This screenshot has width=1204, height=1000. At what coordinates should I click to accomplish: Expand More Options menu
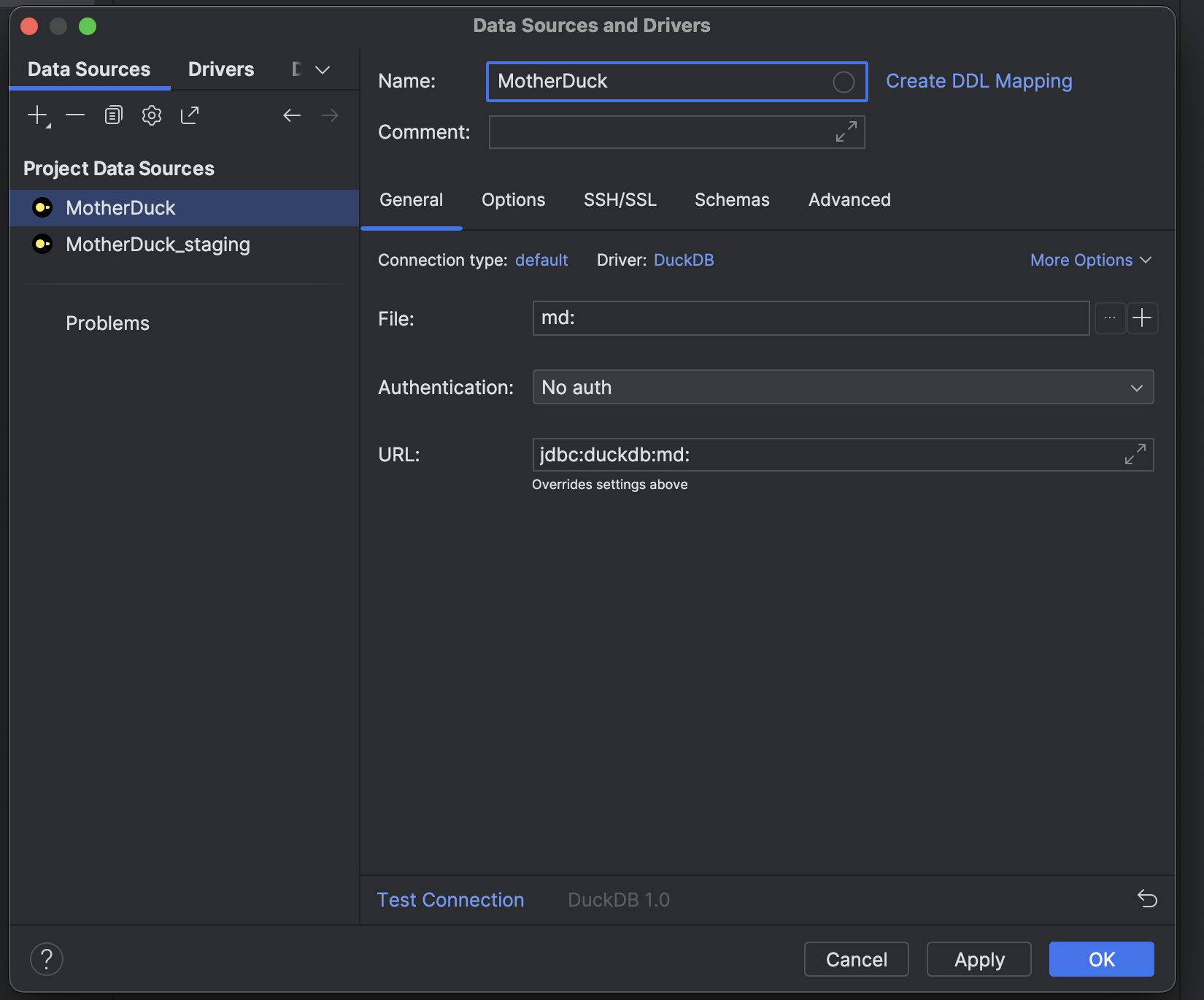click(x=1091, y=260)
